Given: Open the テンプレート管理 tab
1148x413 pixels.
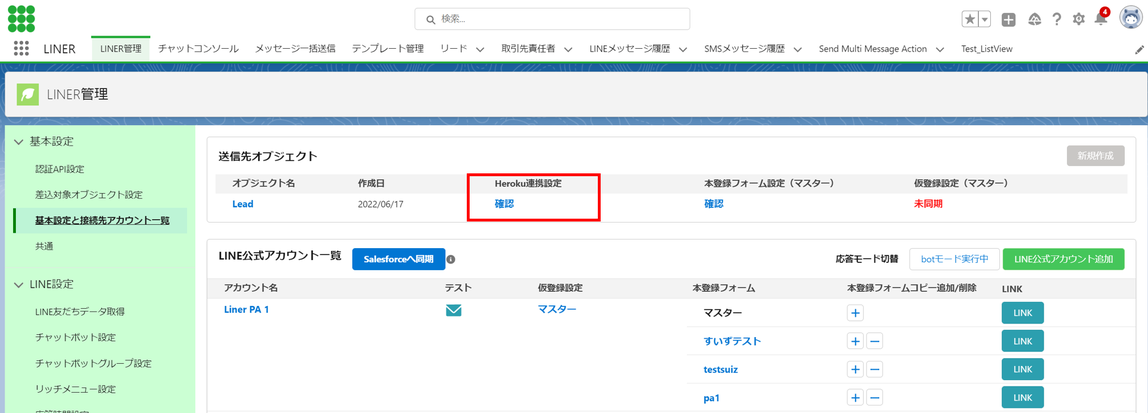Looking at the screenshot, I should (387, 49).
